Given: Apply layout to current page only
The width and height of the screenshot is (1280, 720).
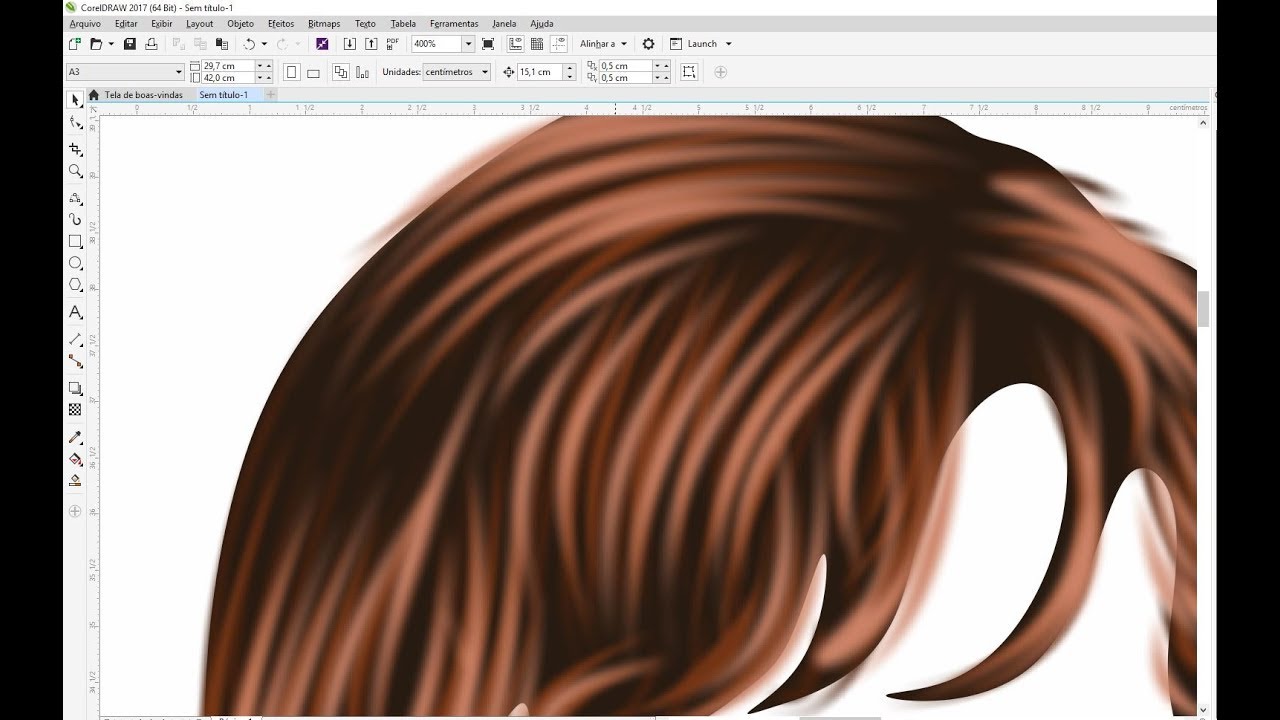Looking at the screenshot, I should coord(361,72).
